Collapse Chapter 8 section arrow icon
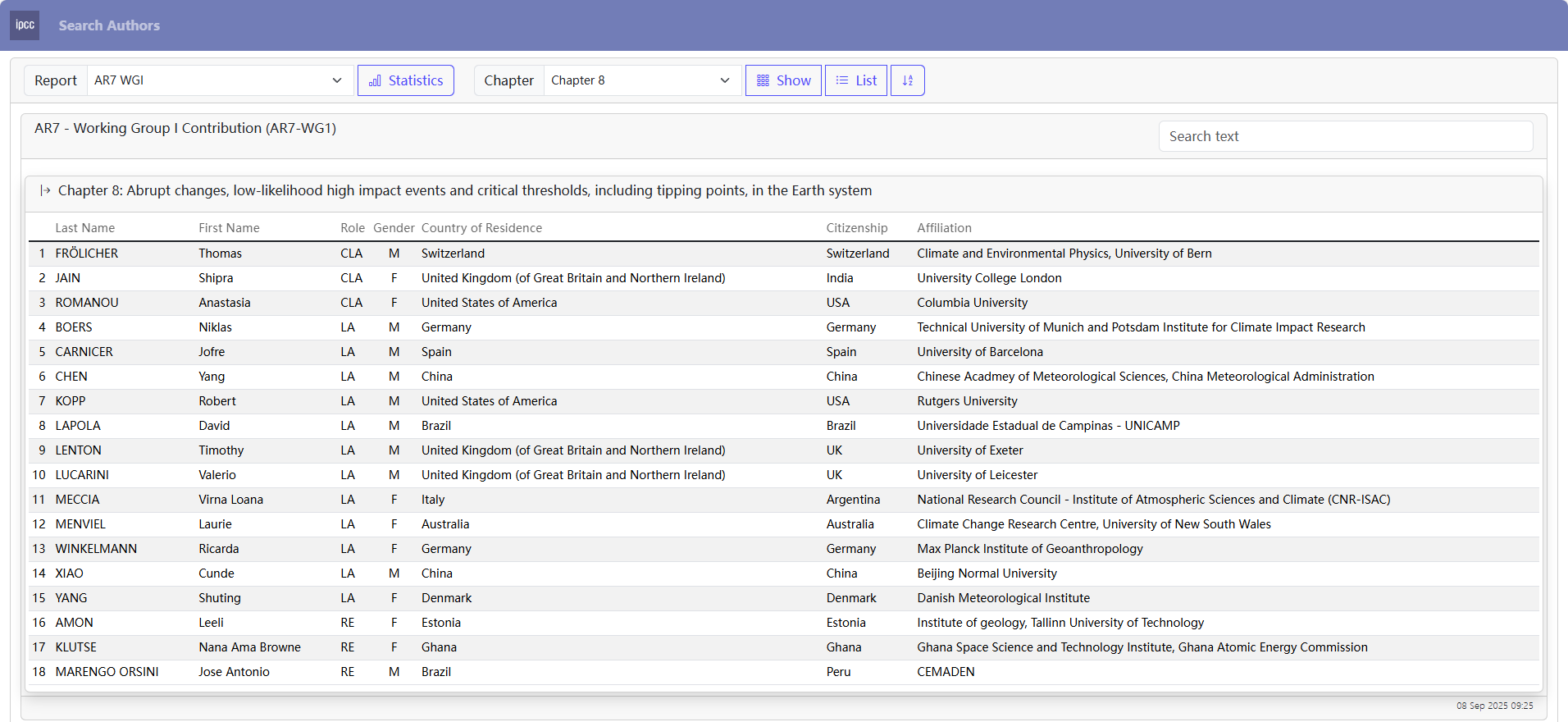The image size is (1568, 722). pos(45,190)
